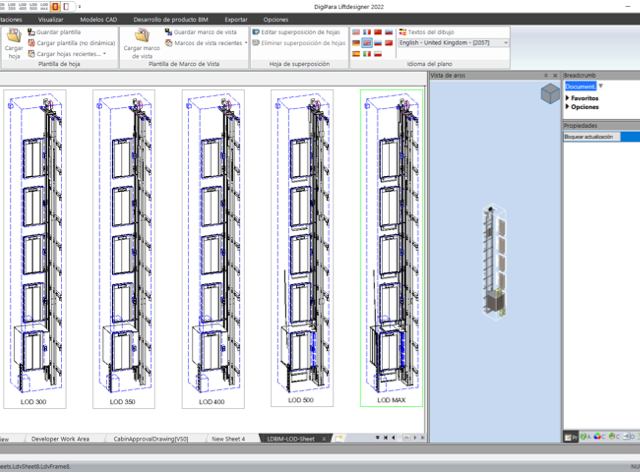Click Textos del dibujo icon
The height and width of the screenshot is (473, 640).
[x=402, y=32]
